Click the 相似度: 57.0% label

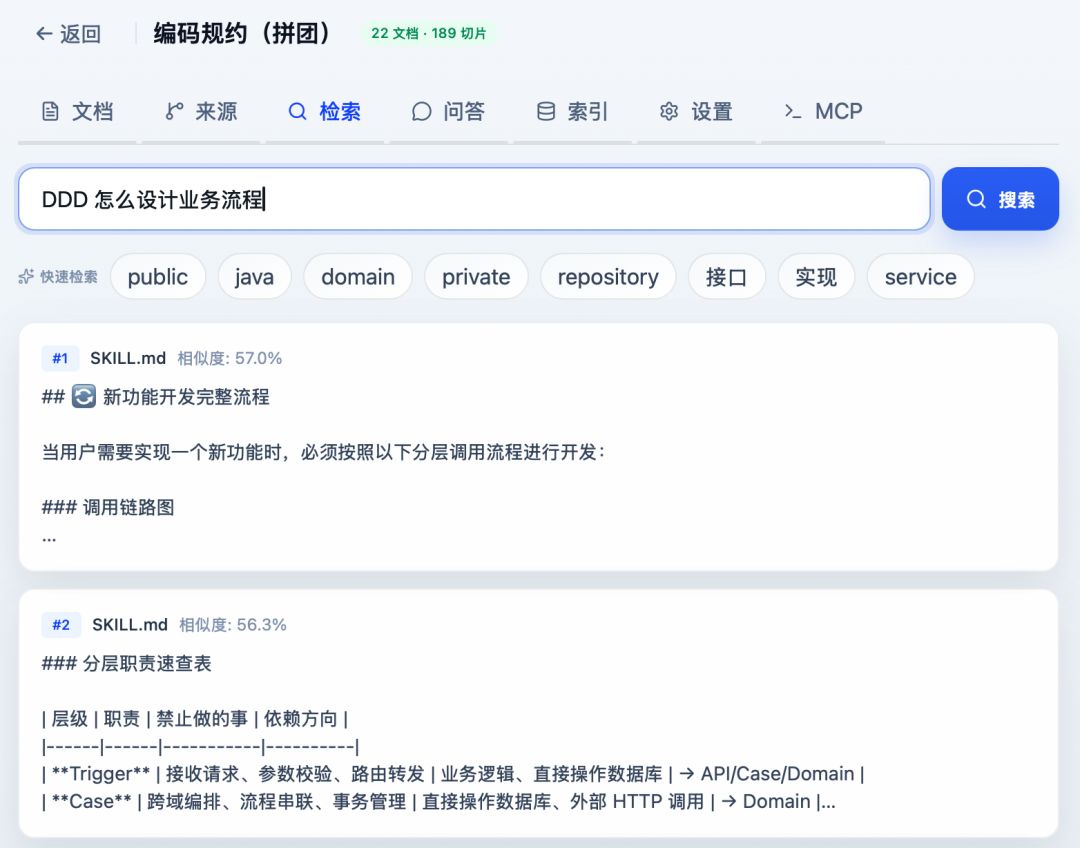(229, 358)
